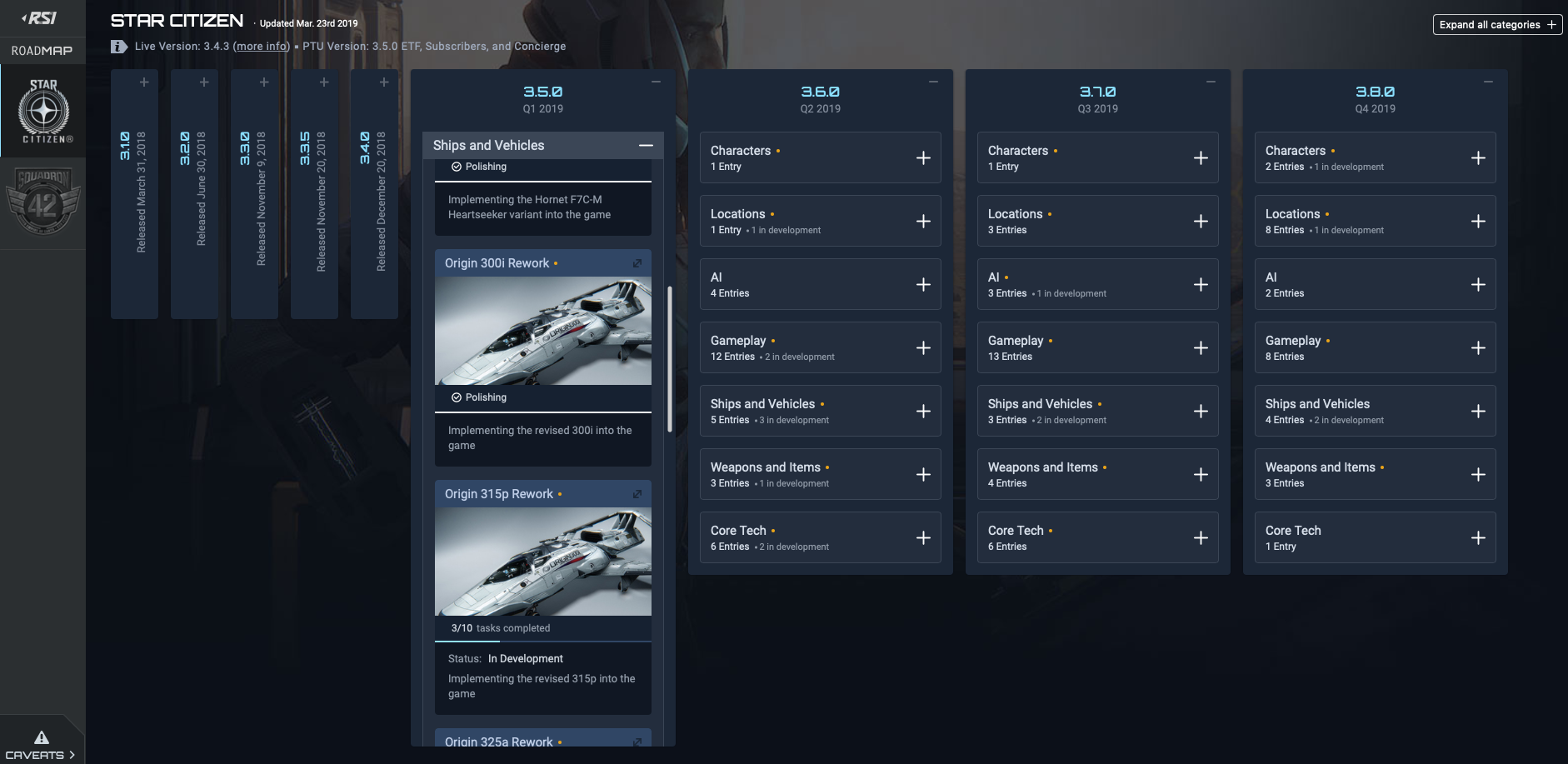Click the Hornet F7C-M Polishing status
The image size is (1568, 764).
coord(479,167)
